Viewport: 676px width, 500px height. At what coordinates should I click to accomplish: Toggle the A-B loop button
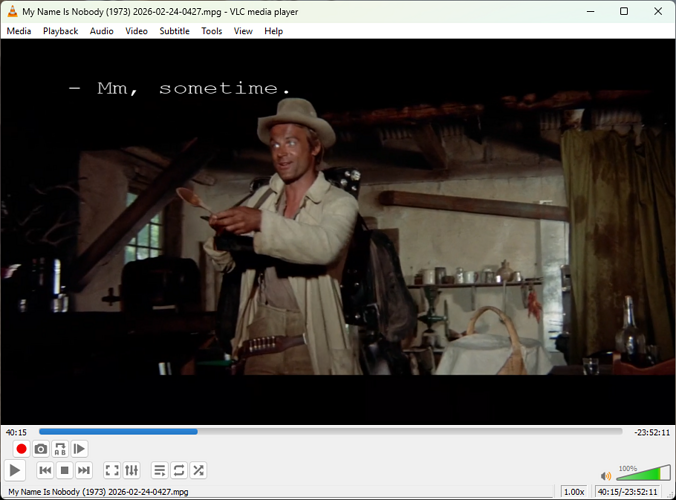pos(60,449)
